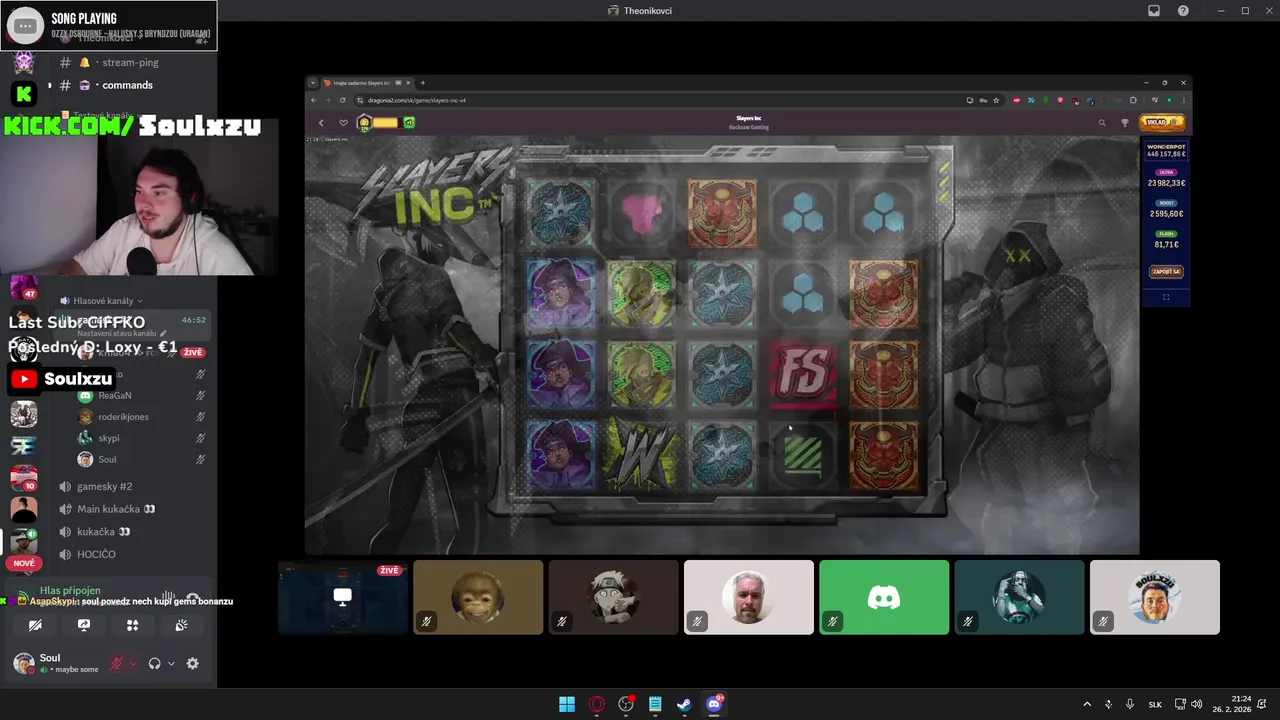Open microphone input options arrow
1280x720 pixels.
133,663
